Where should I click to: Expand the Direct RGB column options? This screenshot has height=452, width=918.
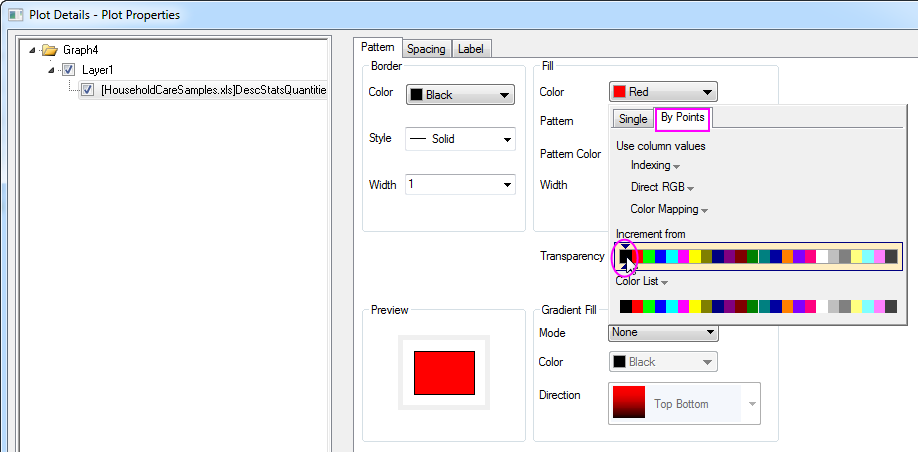[662, 188]
